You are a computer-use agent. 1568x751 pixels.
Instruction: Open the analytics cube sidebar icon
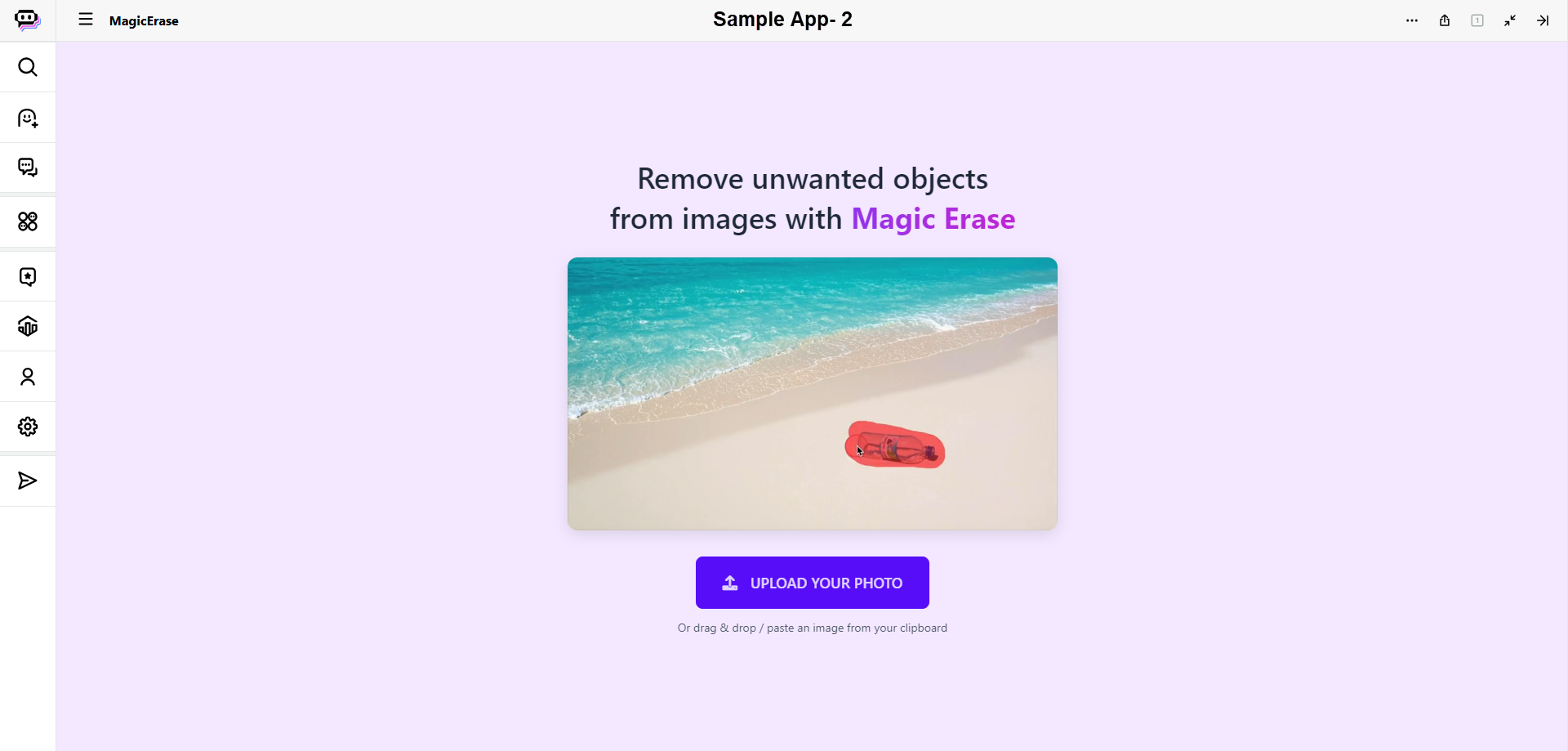[28, 327]
